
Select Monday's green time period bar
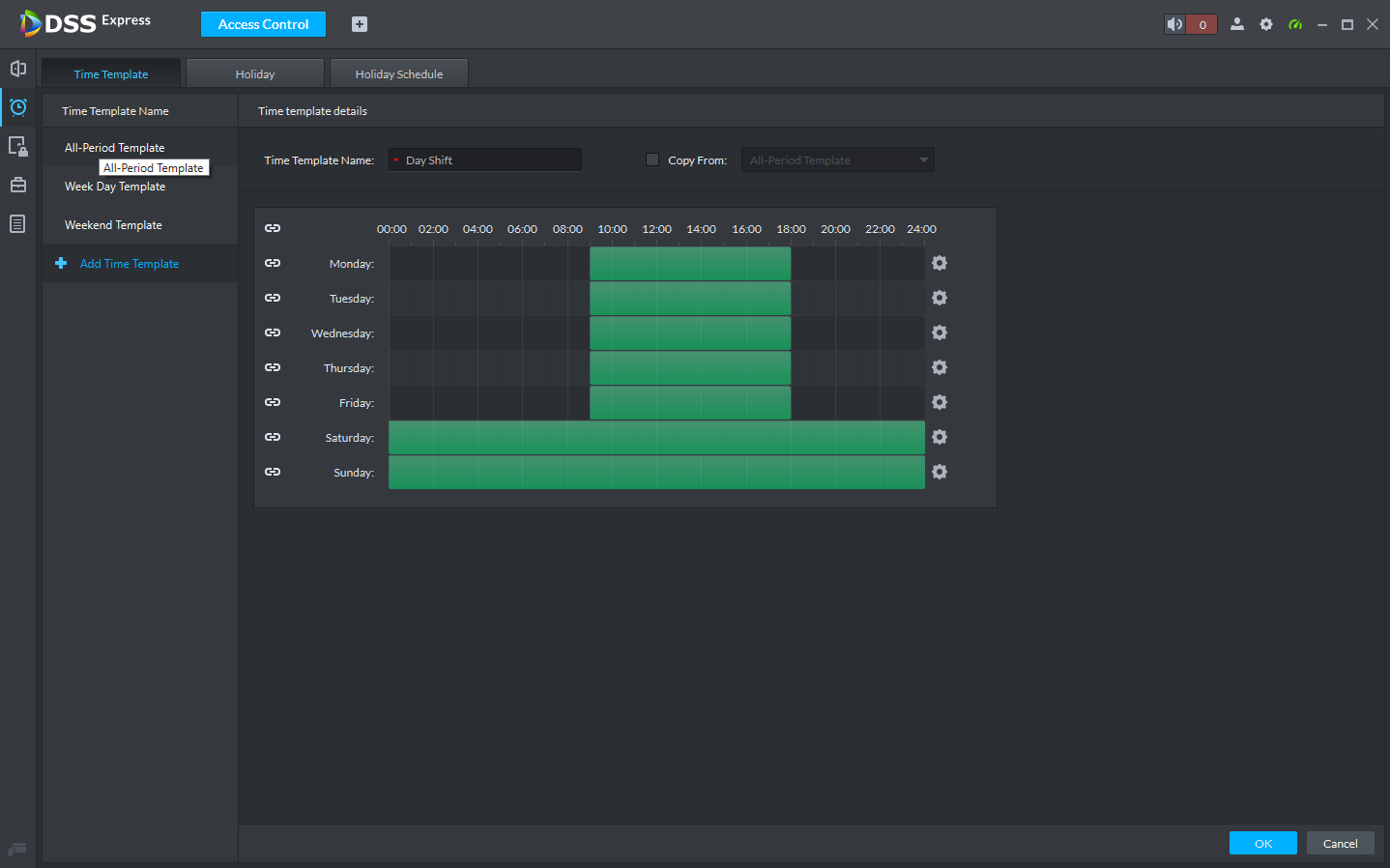pos(690,263)
